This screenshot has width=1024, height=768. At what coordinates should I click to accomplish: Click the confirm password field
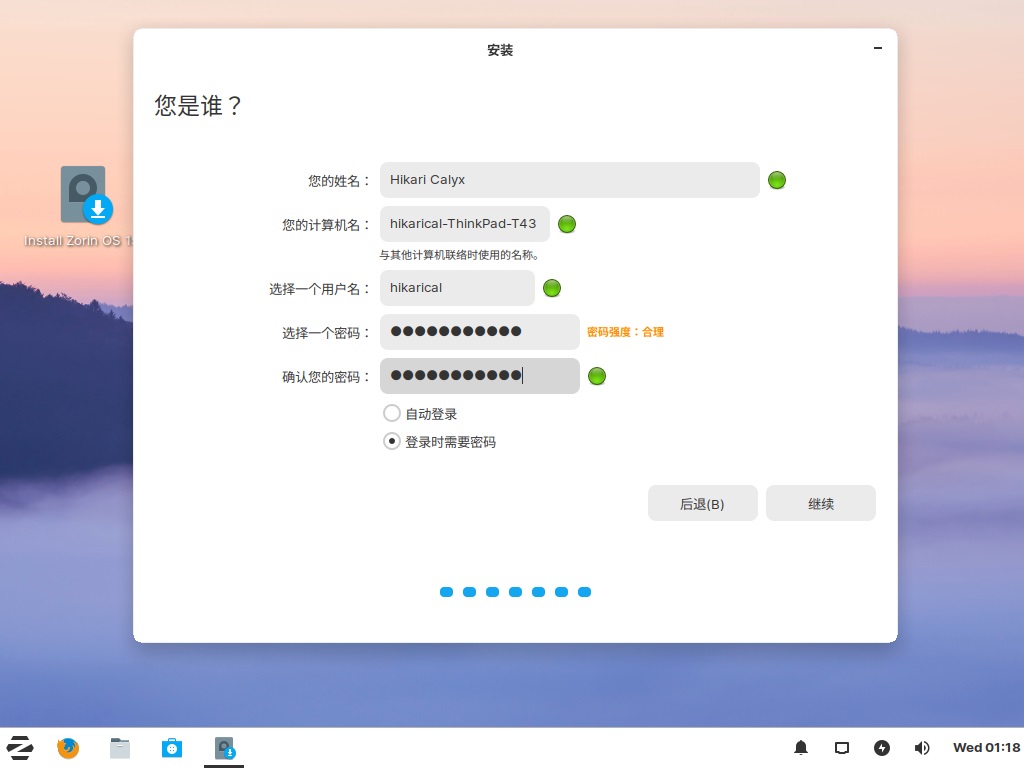click(x=479, y=376)
